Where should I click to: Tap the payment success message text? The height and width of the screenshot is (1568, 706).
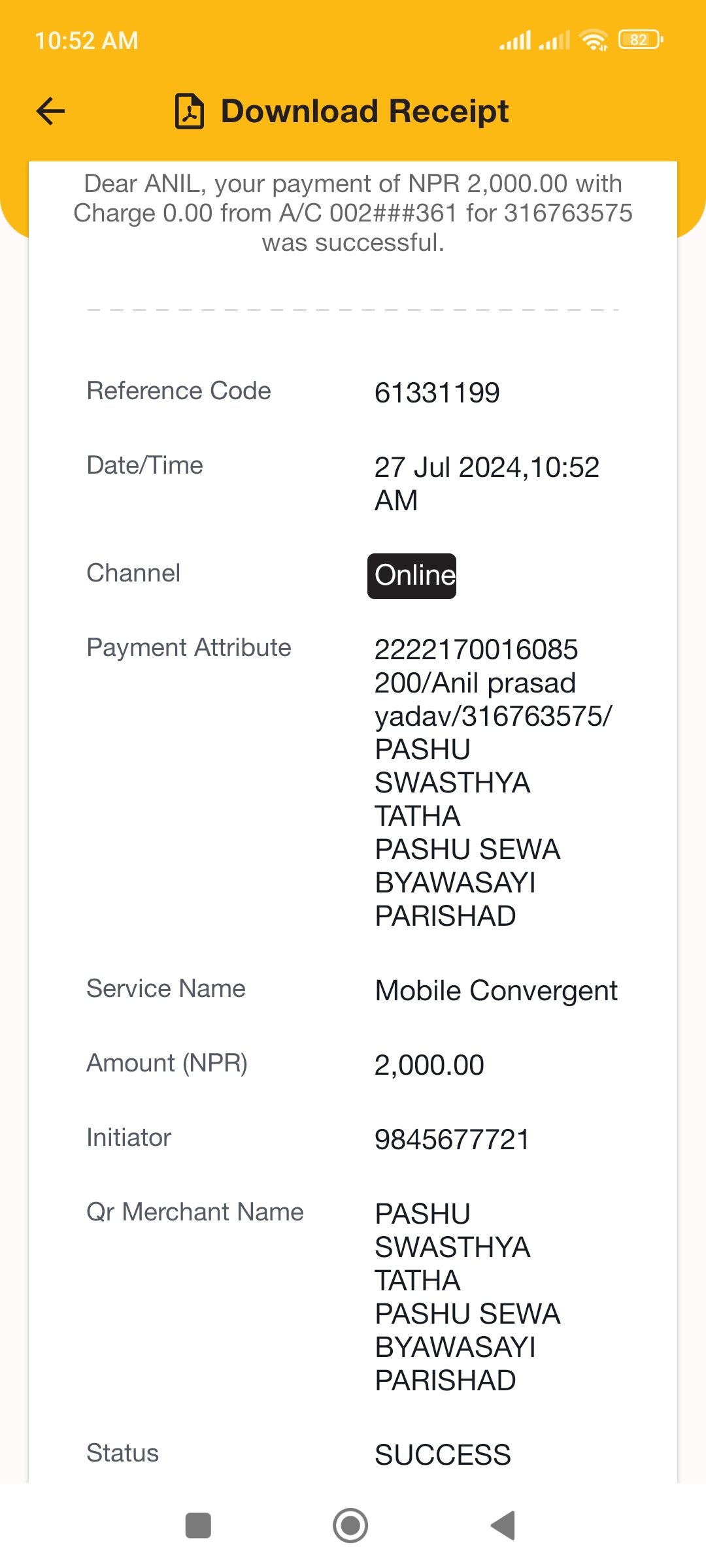353,213
